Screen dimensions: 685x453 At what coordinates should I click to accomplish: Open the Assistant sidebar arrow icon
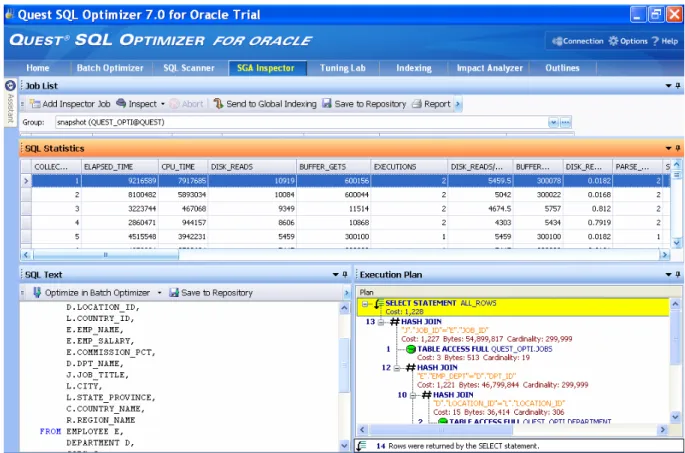tap(10, 86)
